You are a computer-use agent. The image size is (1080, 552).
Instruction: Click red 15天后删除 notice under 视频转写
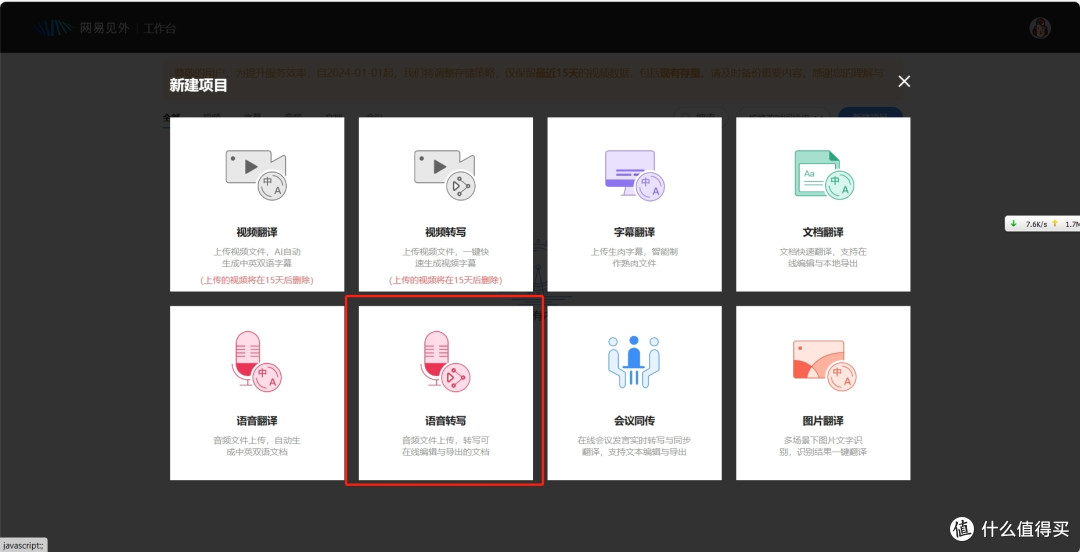446,280
